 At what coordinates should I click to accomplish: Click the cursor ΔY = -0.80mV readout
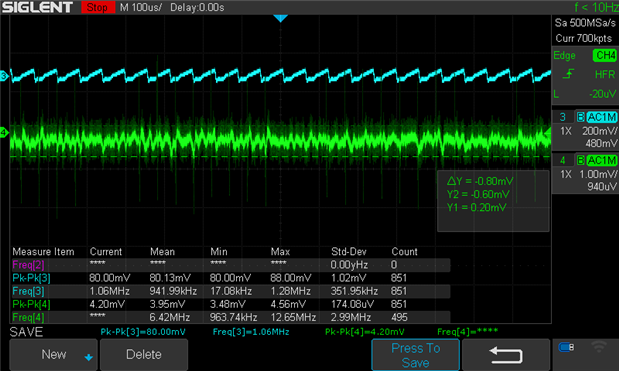tap(480, 181)
